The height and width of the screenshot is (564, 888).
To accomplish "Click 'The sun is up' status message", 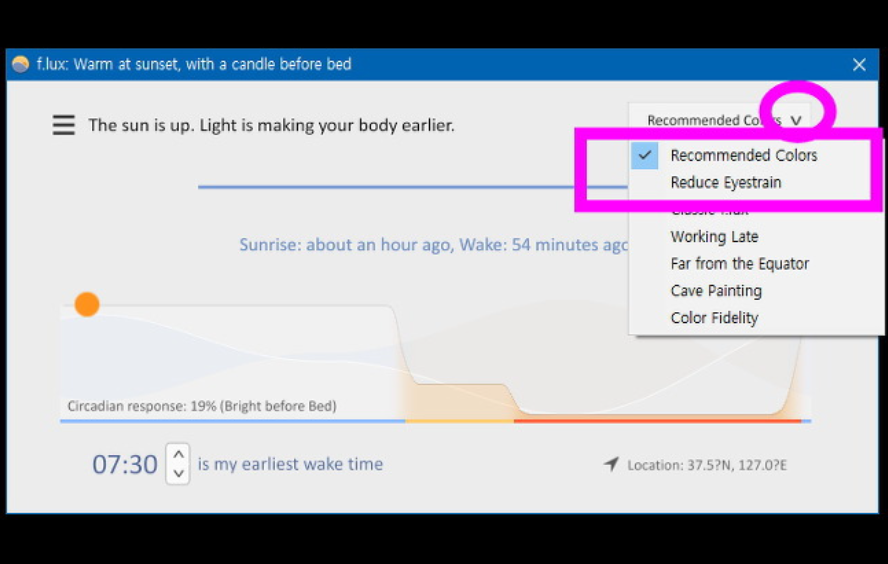I will pyautogui.click(x=271, y=125).
